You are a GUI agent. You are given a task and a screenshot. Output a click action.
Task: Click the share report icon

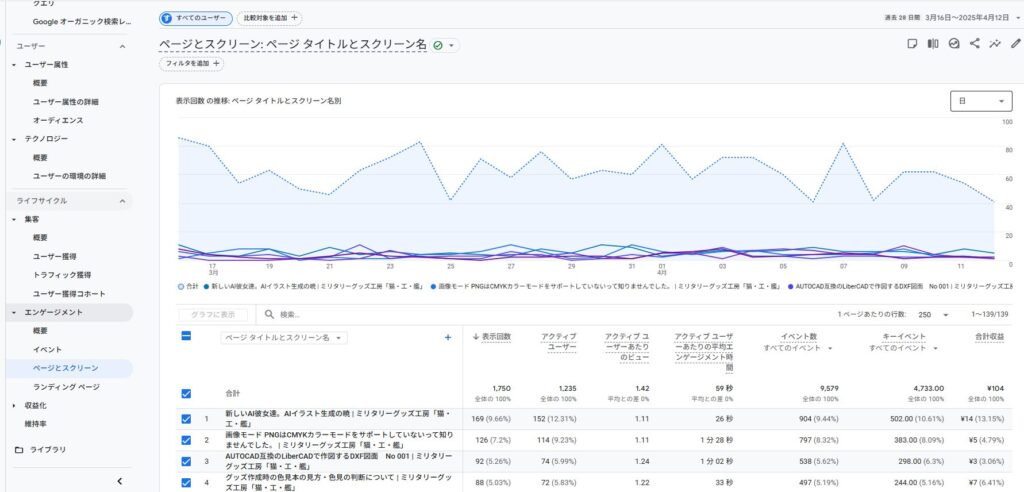click(x=974, y=44)
